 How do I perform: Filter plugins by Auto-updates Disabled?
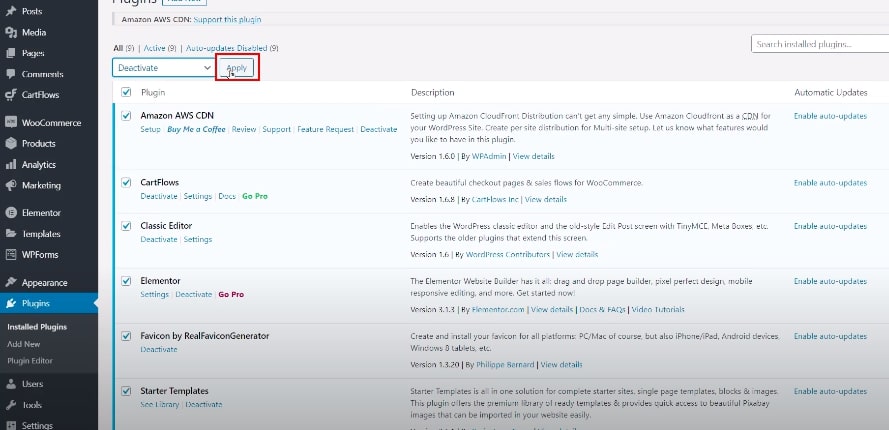(x=227, y=48)
